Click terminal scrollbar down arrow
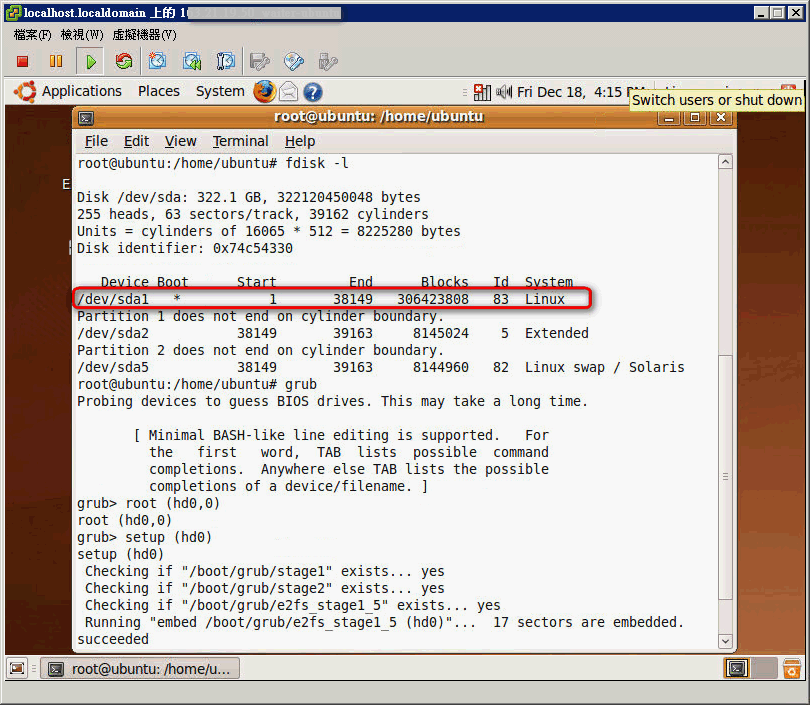Image resolution: width=810 pixels, height=705 pixels. coord(725,641)
